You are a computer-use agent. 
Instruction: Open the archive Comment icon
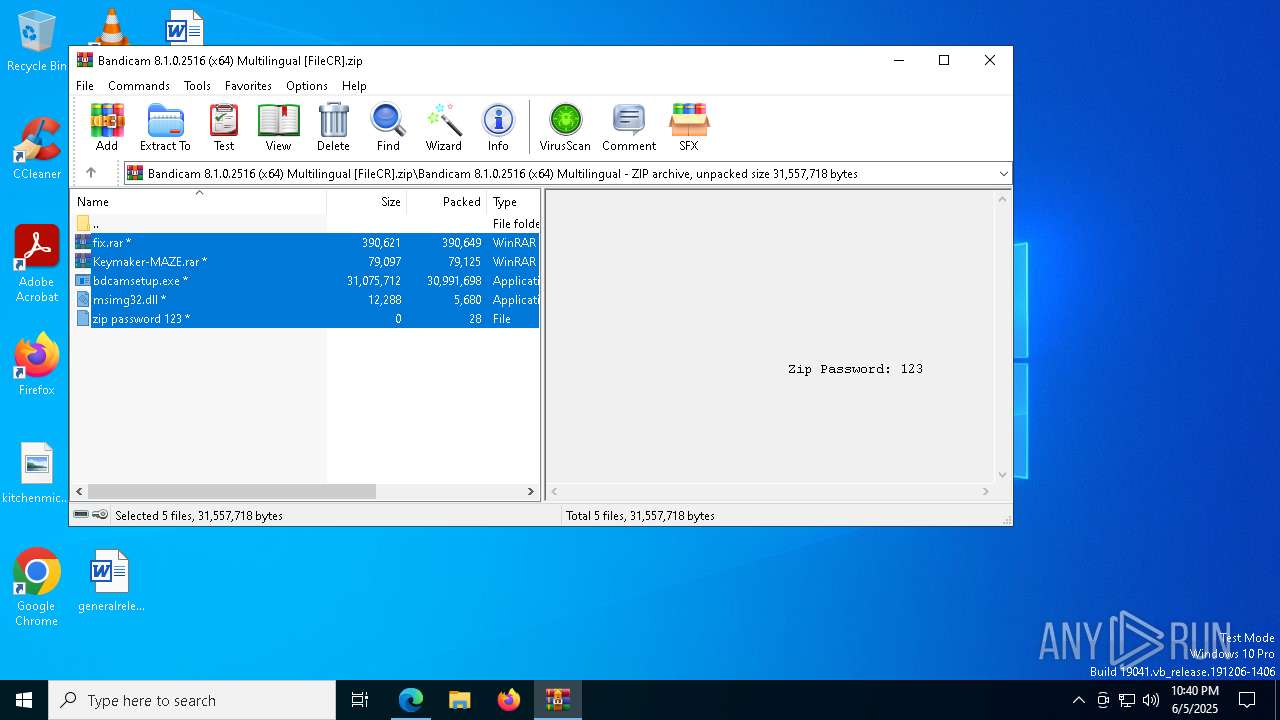point(629,127)
